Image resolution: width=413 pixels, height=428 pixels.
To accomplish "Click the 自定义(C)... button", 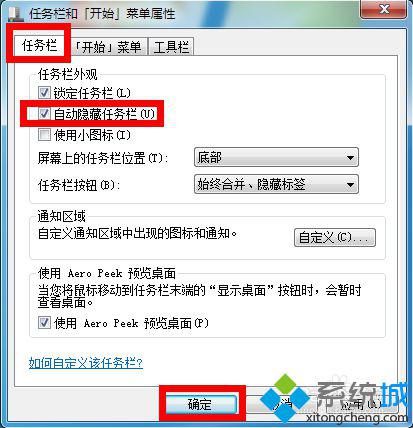I will pyautogui.click(x=335, y=237).
